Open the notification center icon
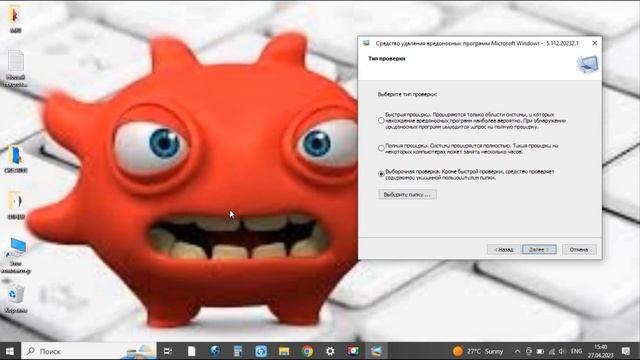This screenshot has width=640, height=360. [x=626, y=351]
